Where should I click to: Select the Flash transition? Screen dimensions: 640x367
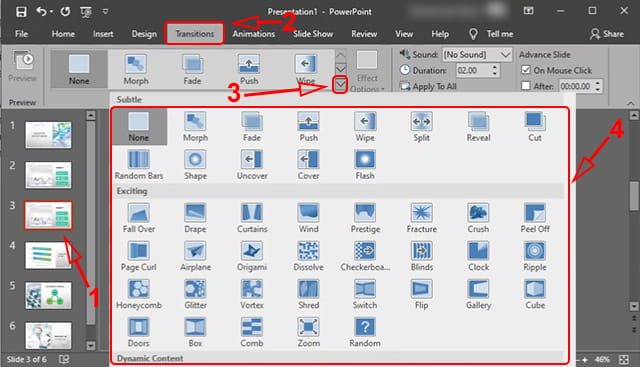point(364,165)
